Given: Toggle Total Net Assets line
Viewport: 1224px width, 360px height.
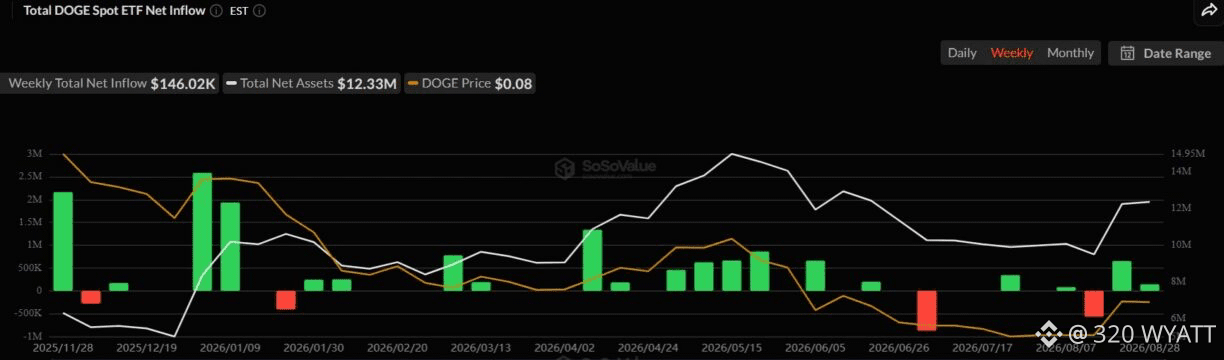Looking at the screenshot, I should point(312,84).
